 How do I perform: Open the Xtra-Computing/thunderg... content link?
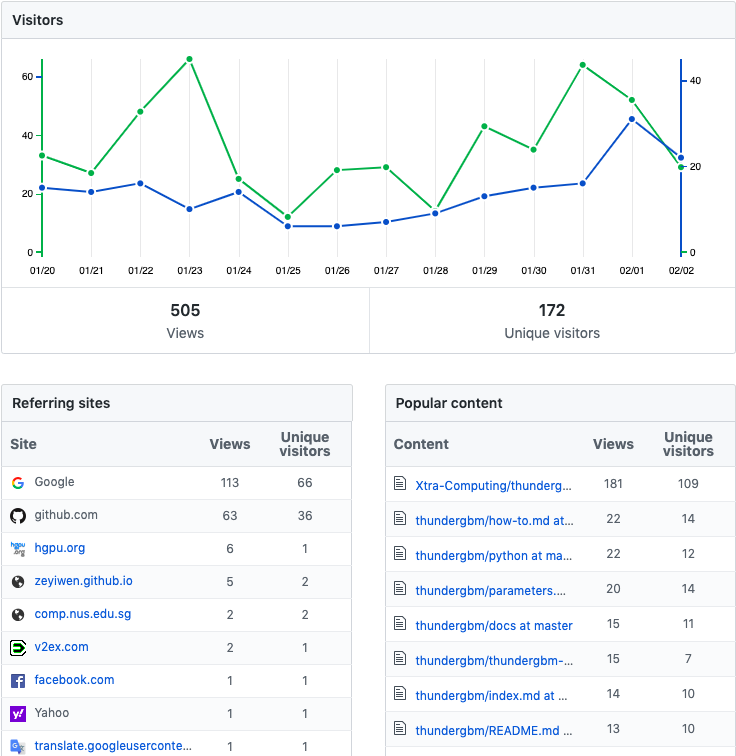494,486
